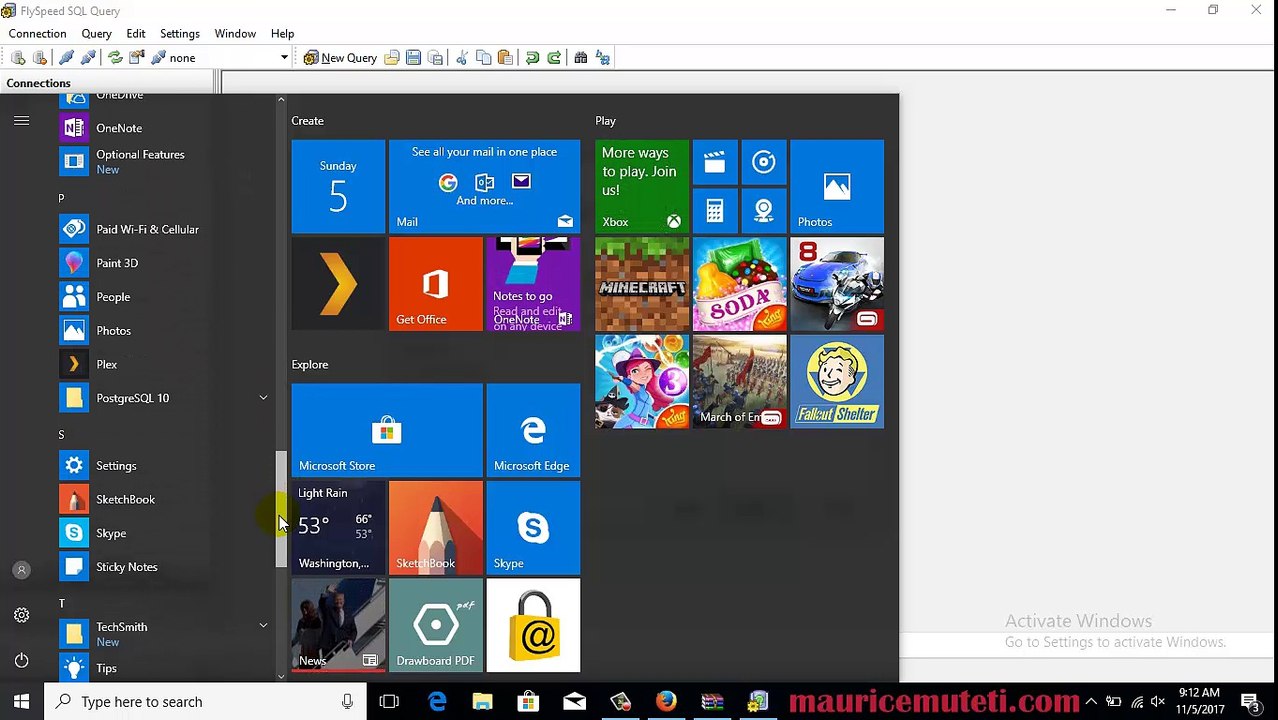This screenshot has width=1278, height=720.
Task: Open the Minecraft tile
Action: click(x=642, y=284)
